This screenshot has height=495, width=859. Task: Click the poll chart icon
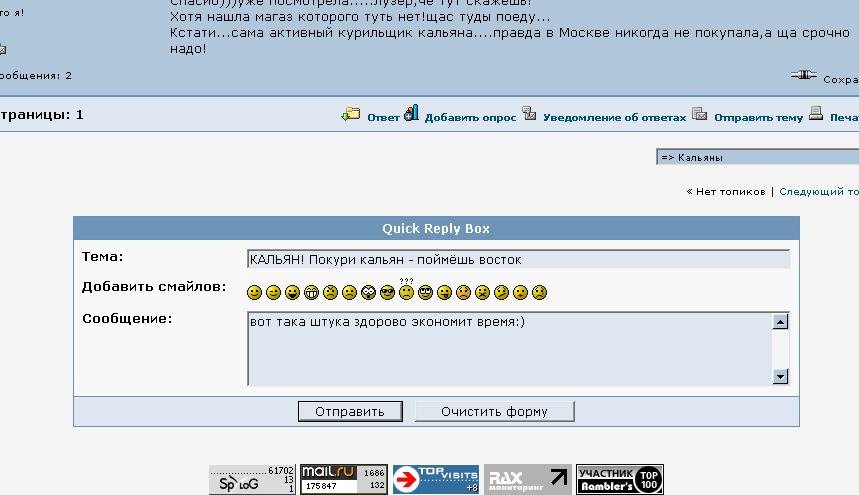point(411,114)
